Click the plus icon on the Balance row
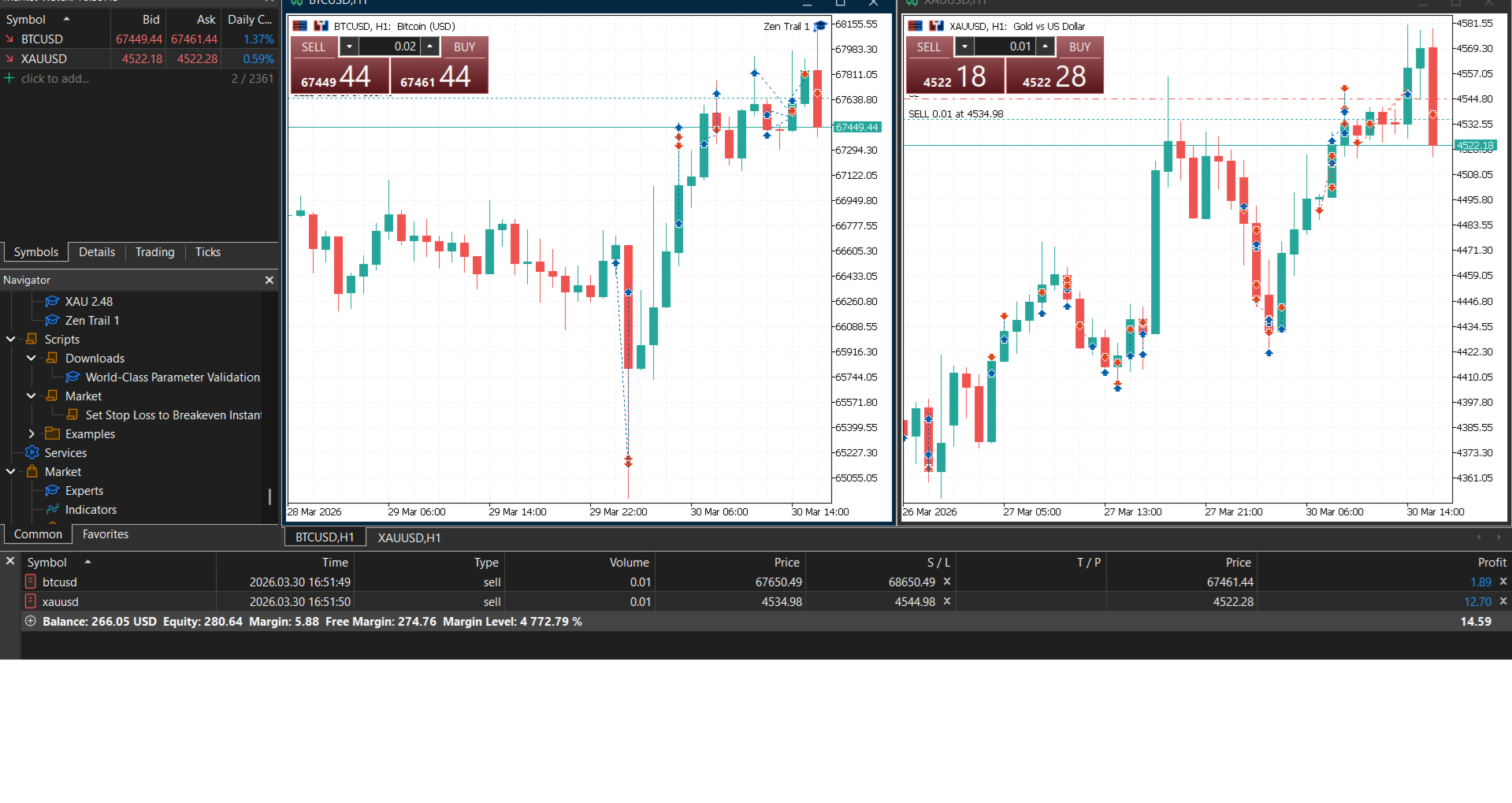Screen dimensions: 1512x803 [x=31, y=621]
